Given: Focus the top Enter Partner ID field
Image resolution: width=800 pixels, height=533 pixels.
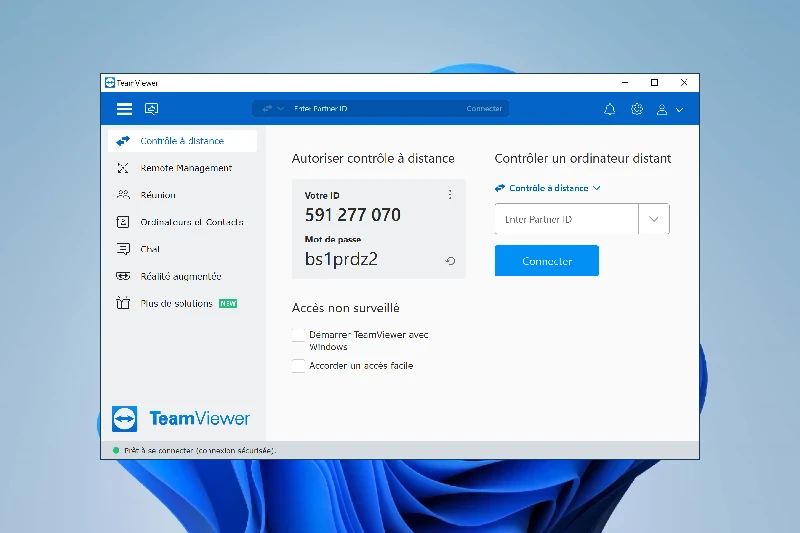Looking at the screenshot, I should [x=375, y=109].
